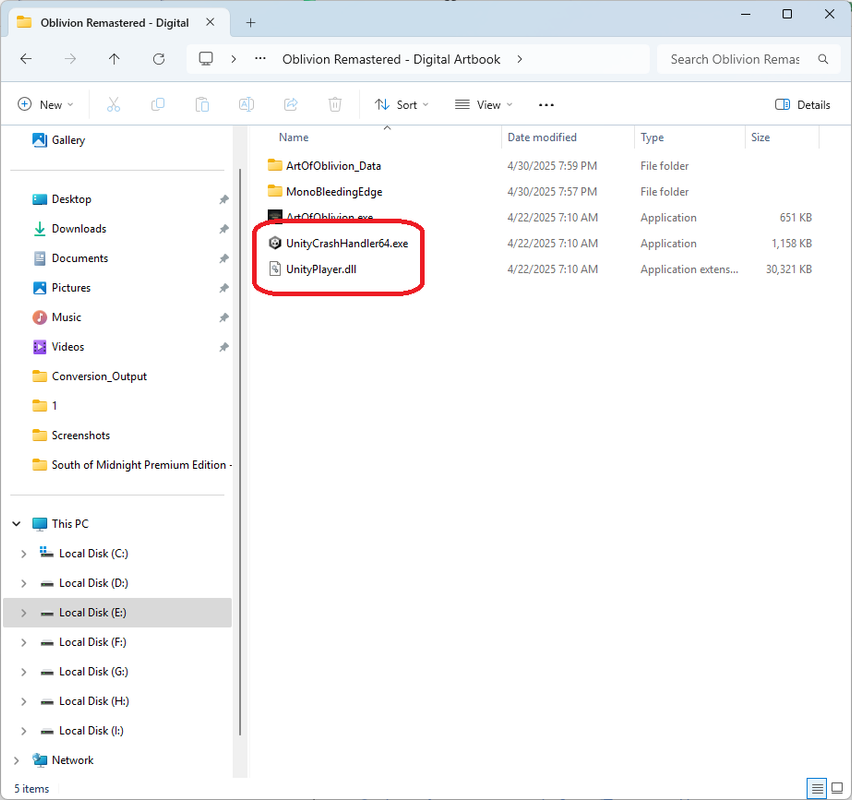
Task: Add a new File Explorer tab
Action: (x=250, y=22)
